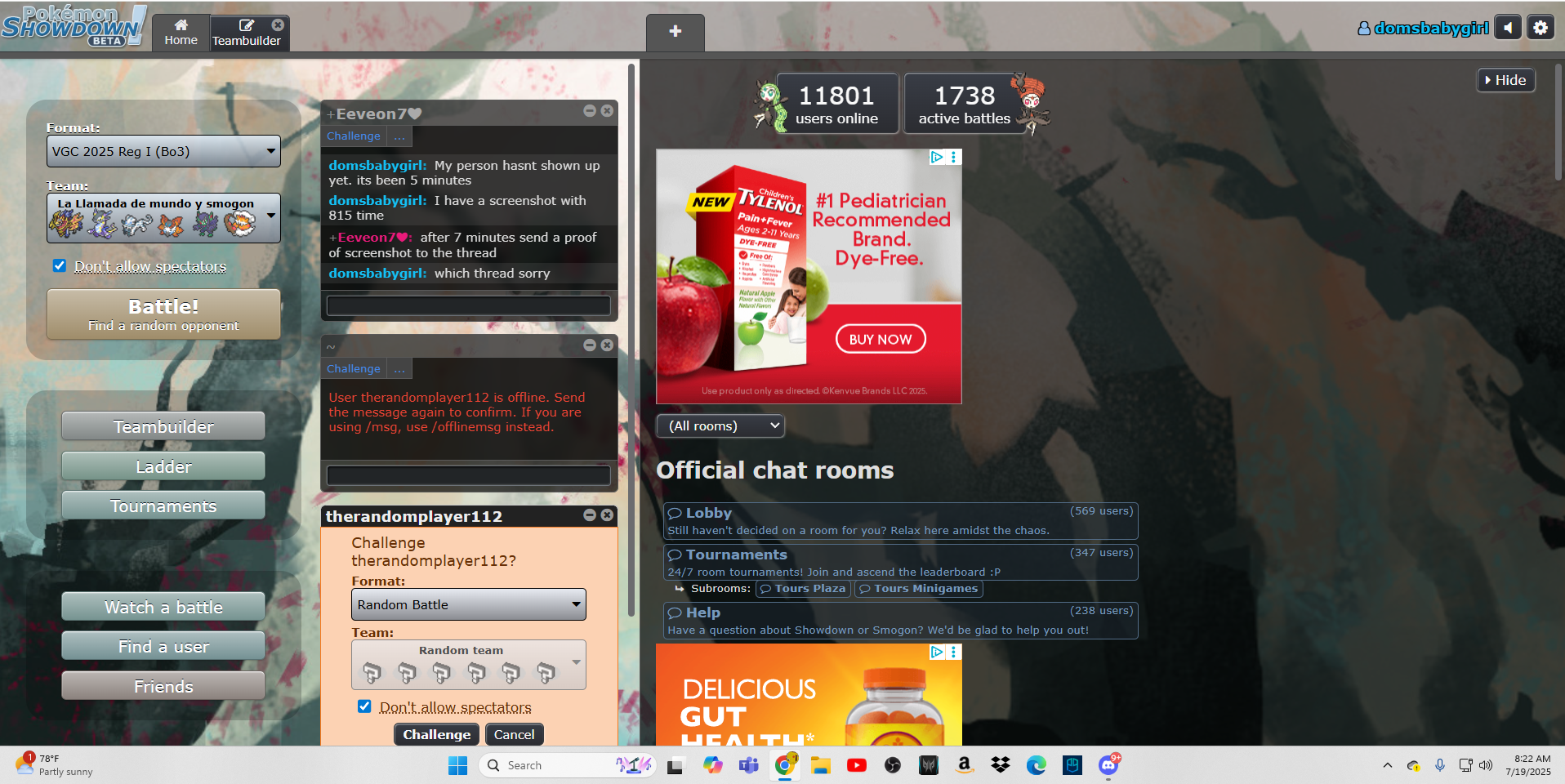Show hidden system tray icons
The image size is (1565, 784).
pos(1387,765)
